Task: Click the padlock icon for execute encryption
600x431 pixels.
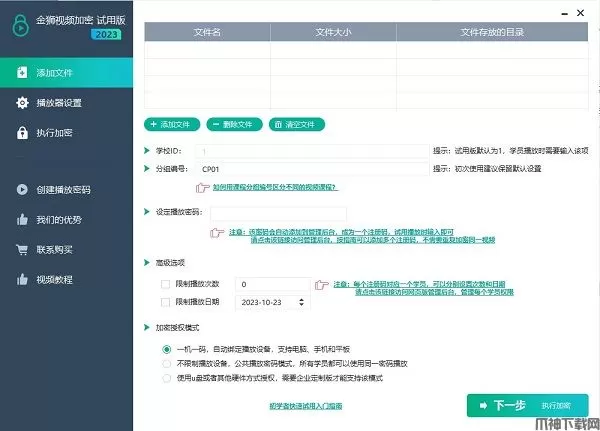Action: coord(22,132)
